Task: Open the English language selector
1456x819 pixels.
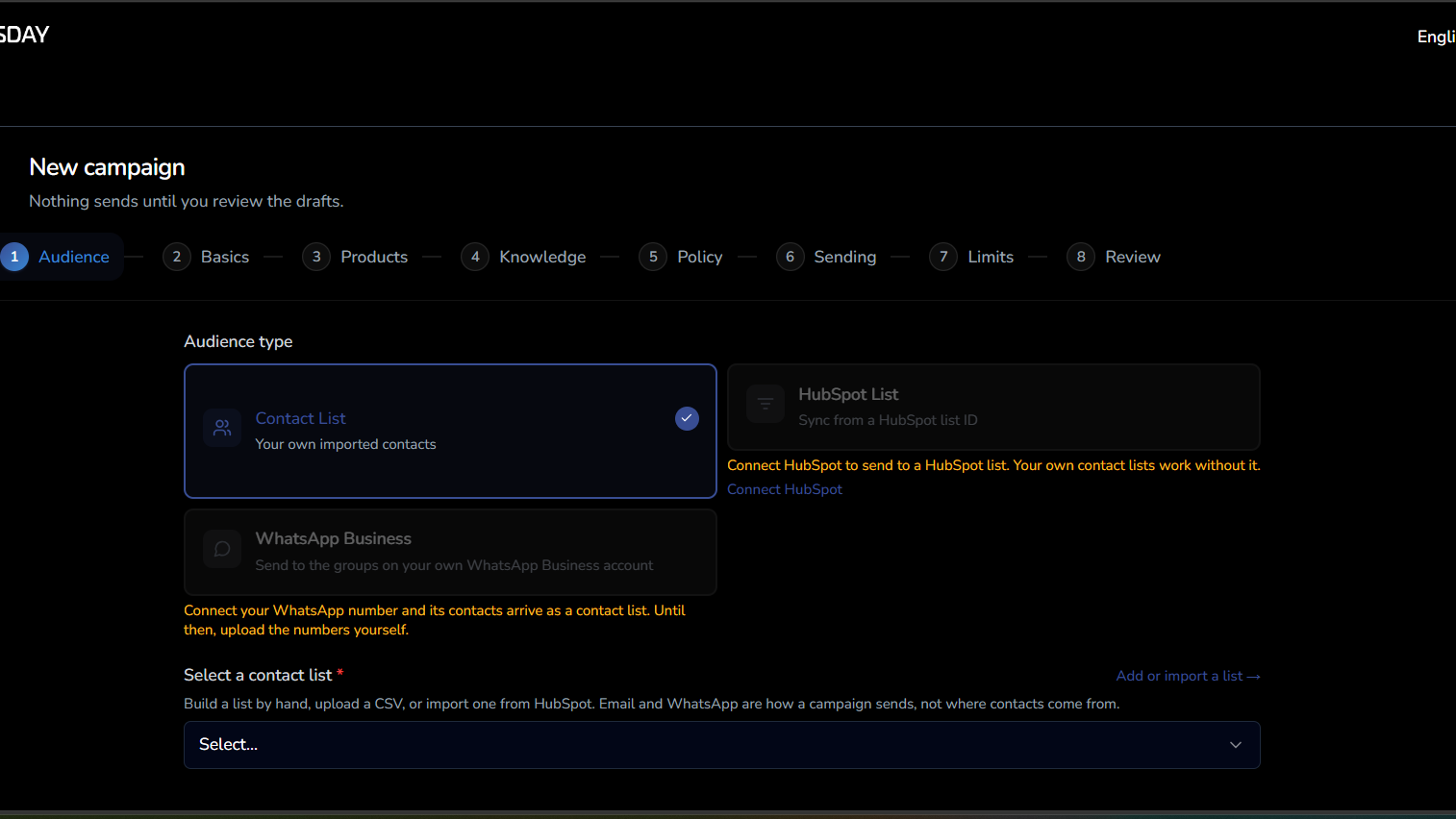Action: pyautogui.click(x=1436, y=37)
